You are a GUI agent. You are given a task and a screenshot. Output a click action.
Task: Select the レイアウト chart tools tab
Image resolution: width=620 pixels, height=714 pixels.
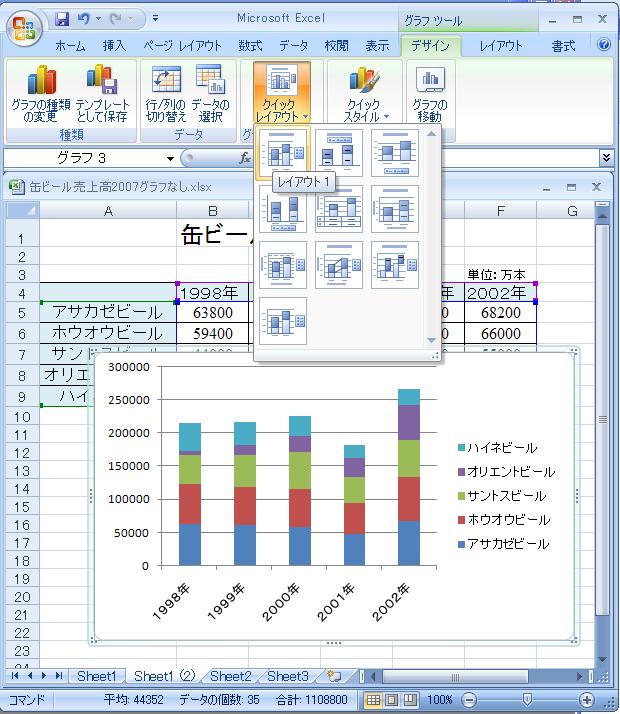501,46
